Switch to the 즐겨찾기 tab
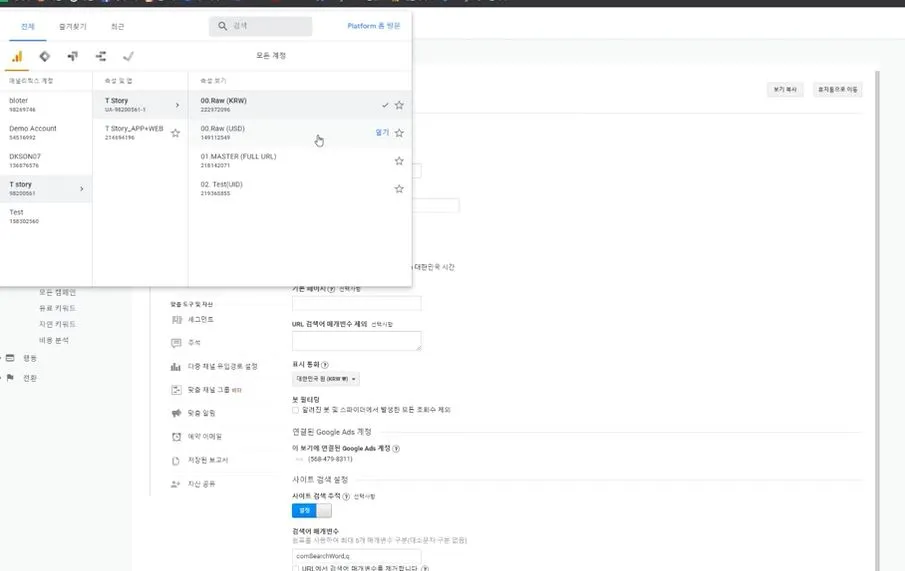Screen dimensions: 905x571 pyautogui.click(x=73, y=27)
